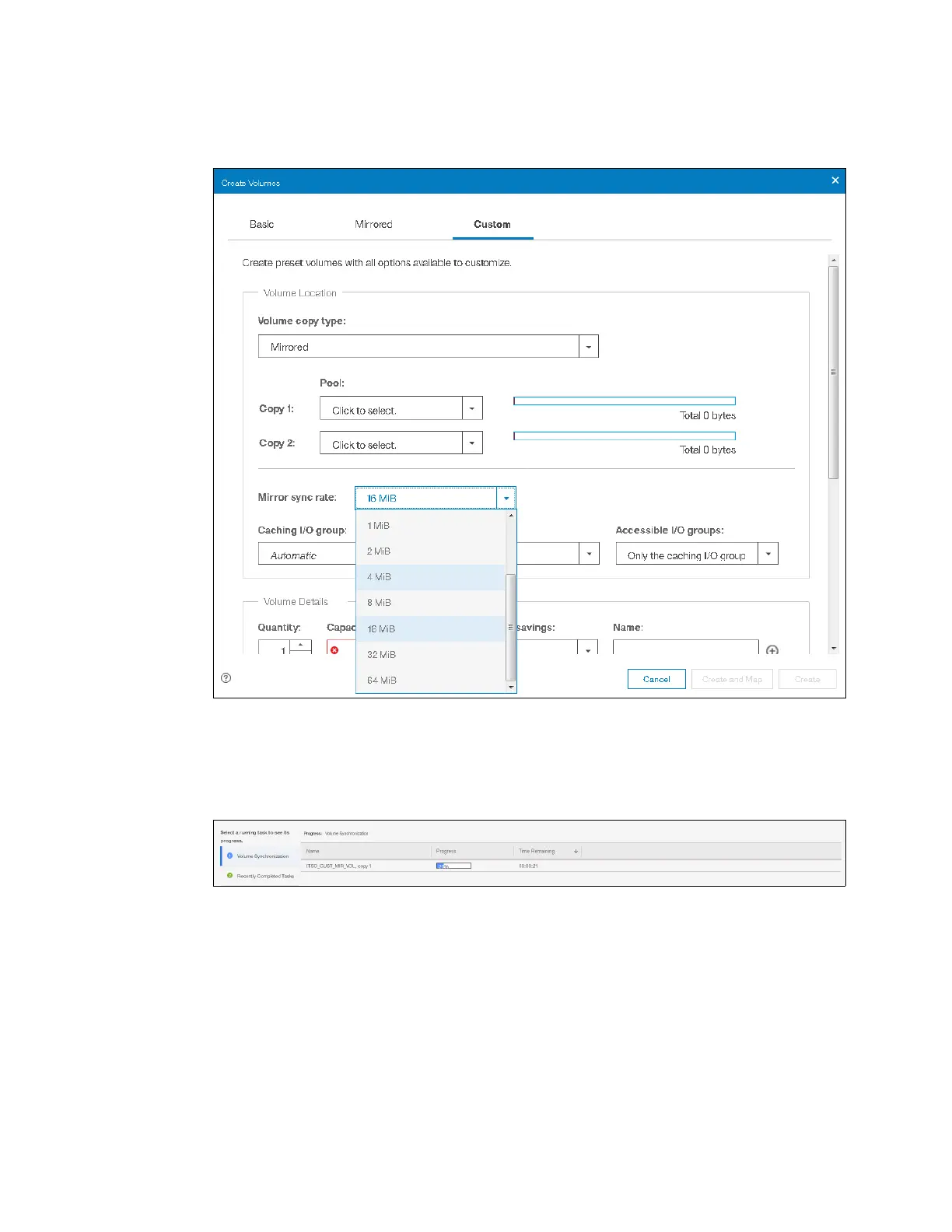
Task: Click the Volume Synchronization info icon
Action: (230, 856)
